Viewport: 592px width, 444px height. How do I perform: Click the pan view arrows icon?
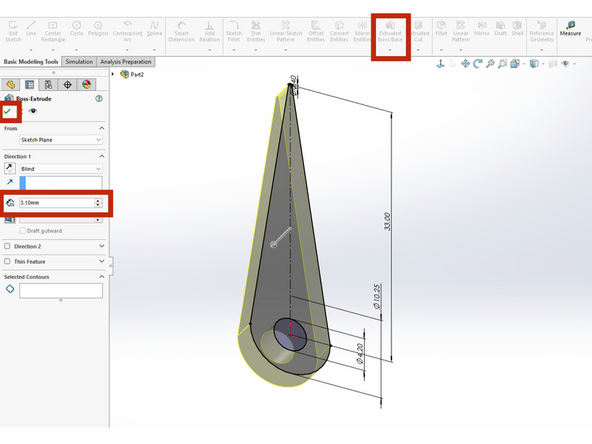[x=465, y=64]
